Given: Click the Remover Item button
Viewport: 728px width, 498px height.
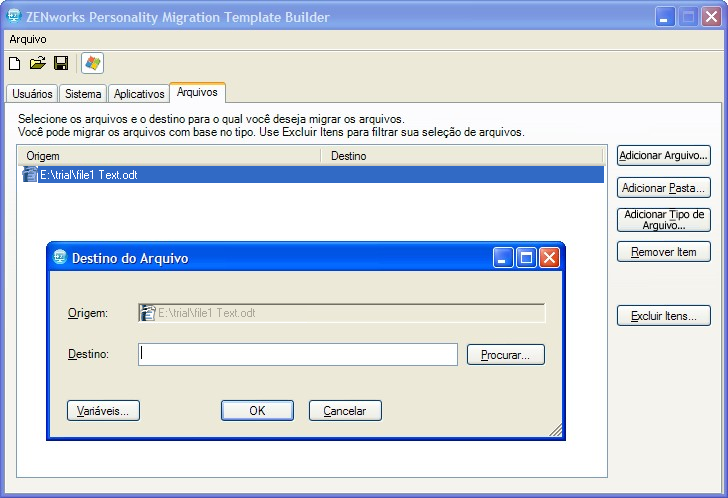Looking at the screenshot, I should [x=663, y=252].
